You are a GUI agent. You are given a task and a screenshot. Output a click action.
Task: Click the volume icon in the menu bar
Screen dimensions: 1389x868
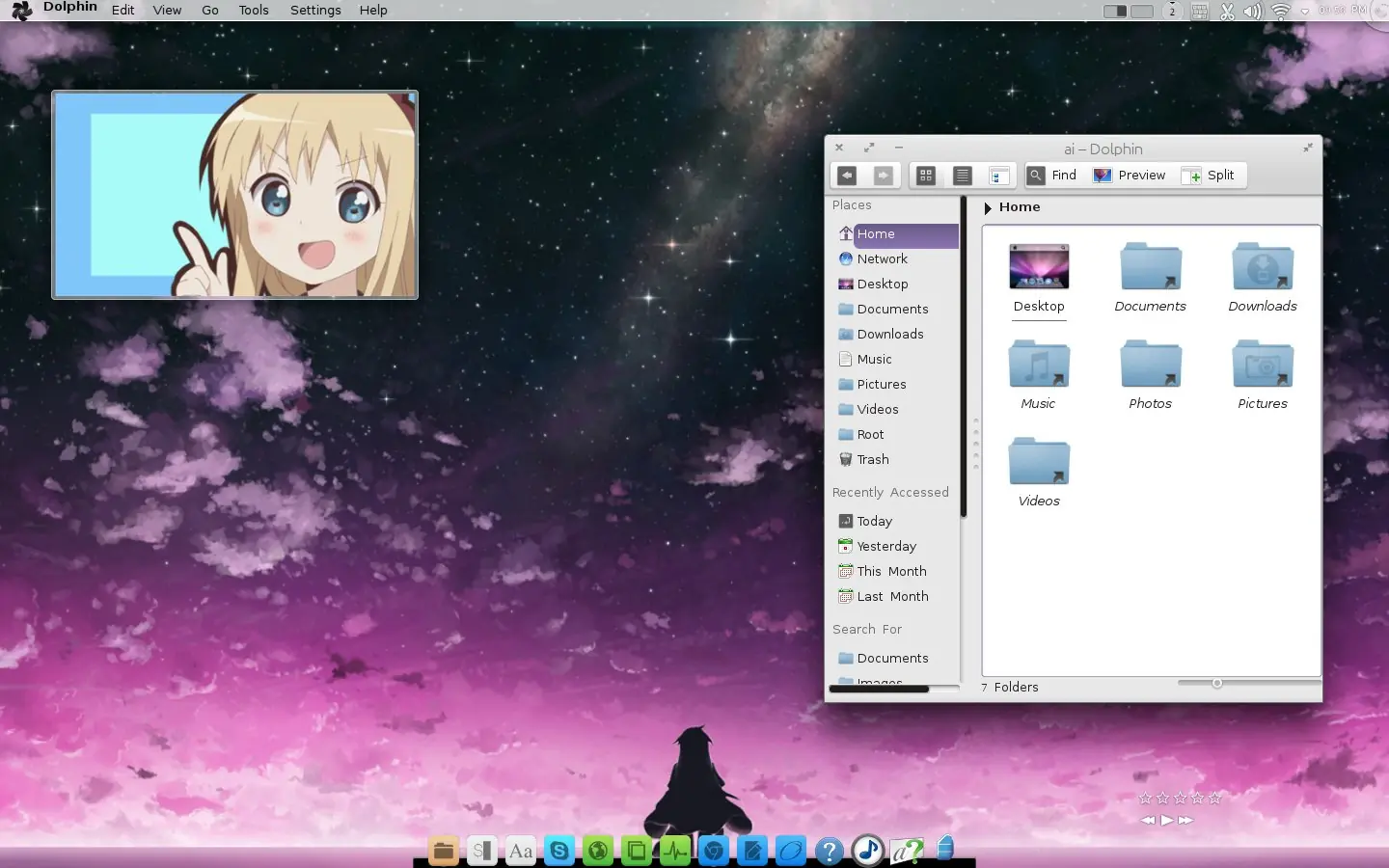click(1253, 11)
